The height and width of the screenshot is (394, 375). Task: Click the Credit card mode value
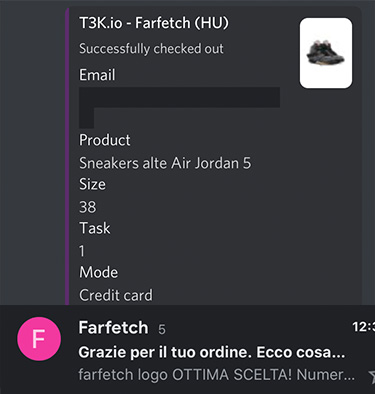point(116,295)
